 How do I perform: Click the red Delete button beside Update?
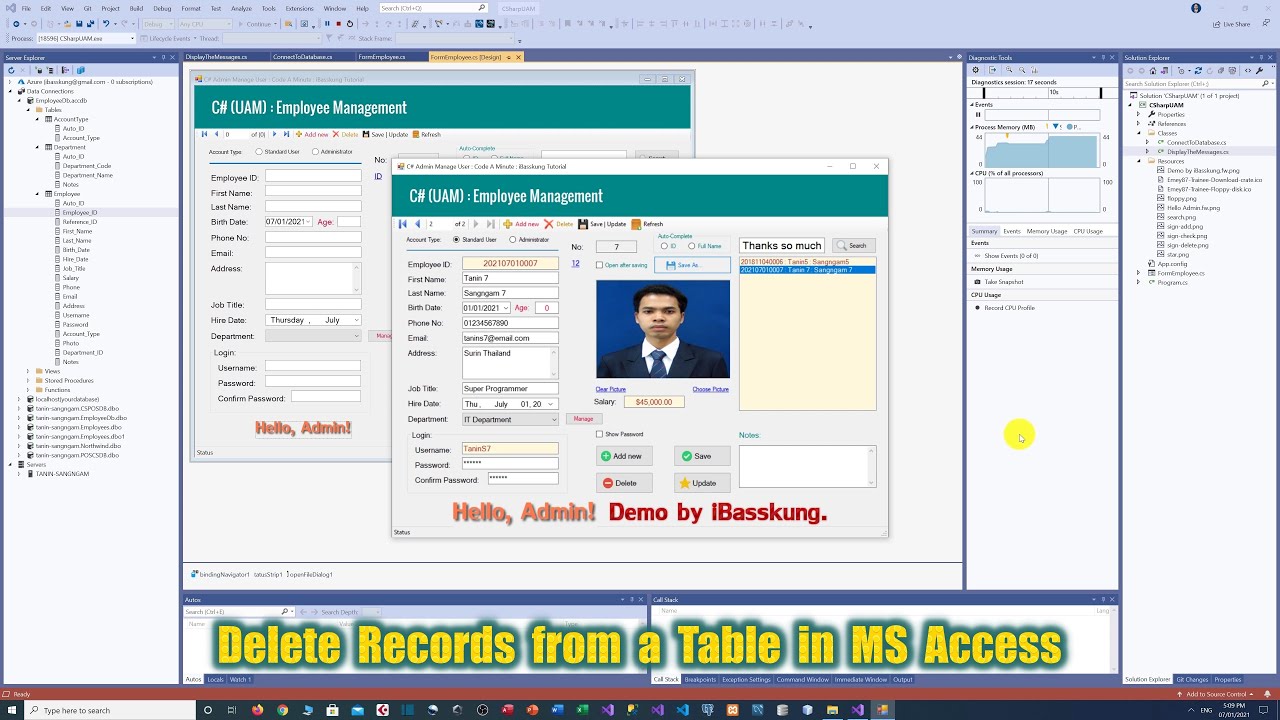pyautogui.click(x=624, y=483)
